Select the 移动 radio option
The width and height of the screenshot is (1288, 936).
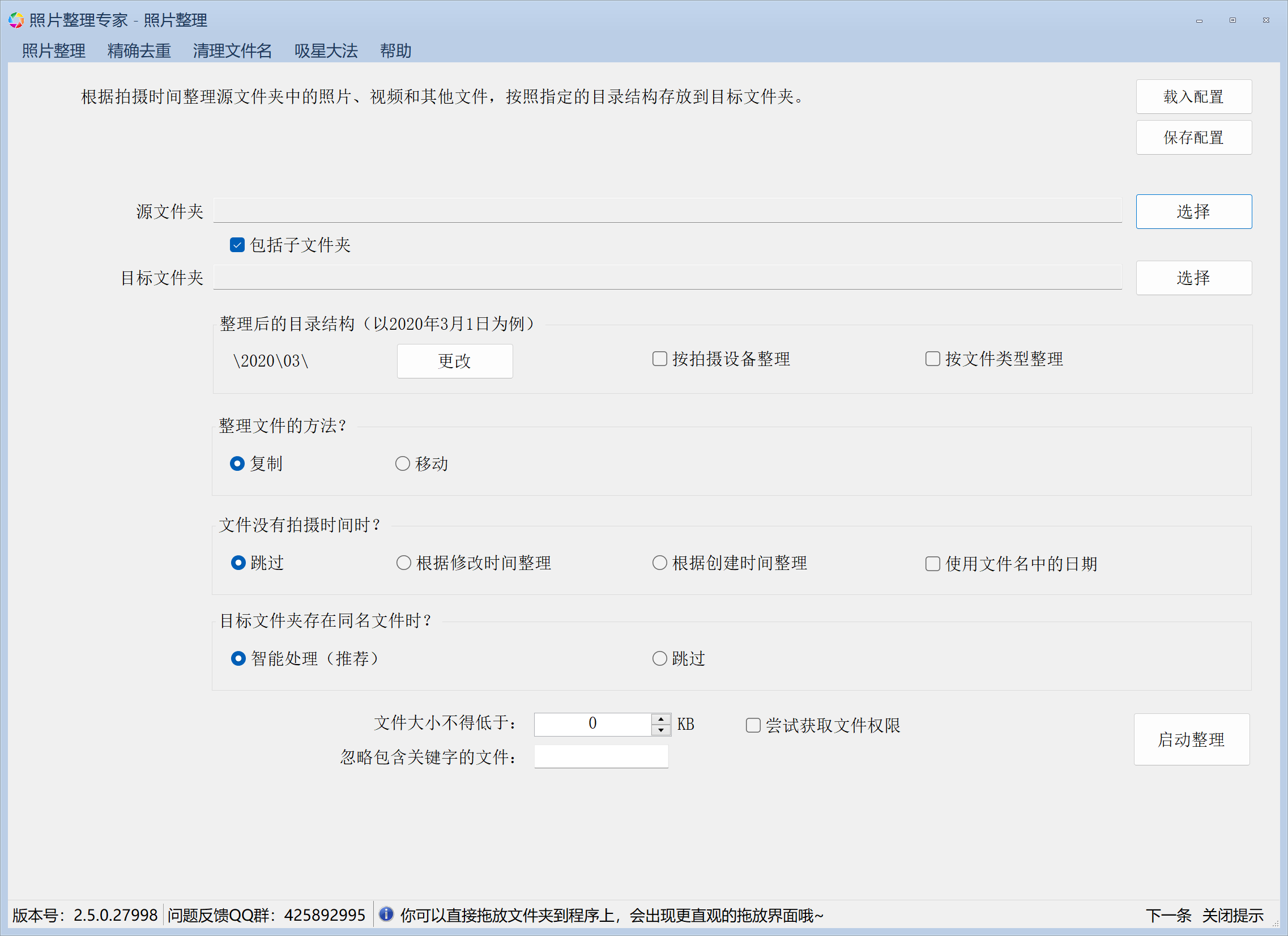coord(403,463)
